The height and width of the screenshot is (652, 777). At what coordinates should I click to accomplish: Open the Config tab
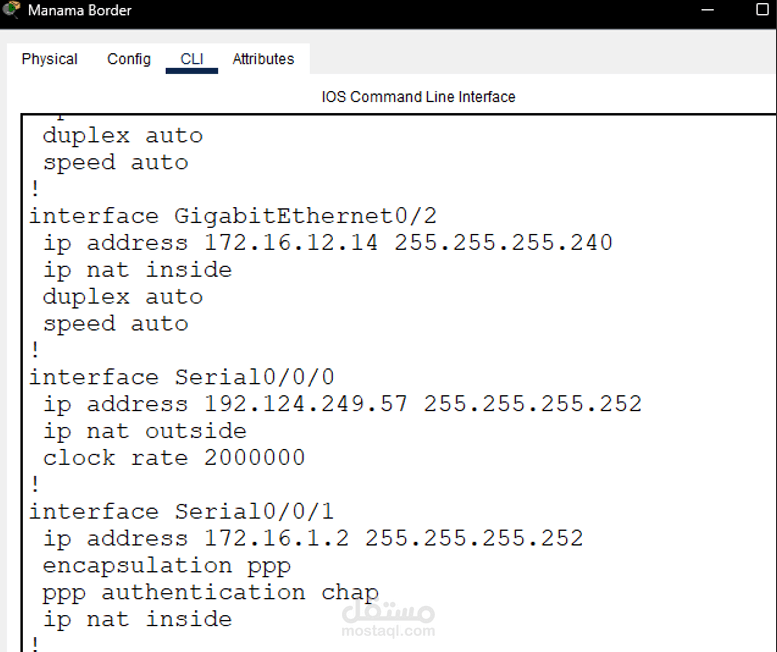pyautogui.click(x=129, y=59)
